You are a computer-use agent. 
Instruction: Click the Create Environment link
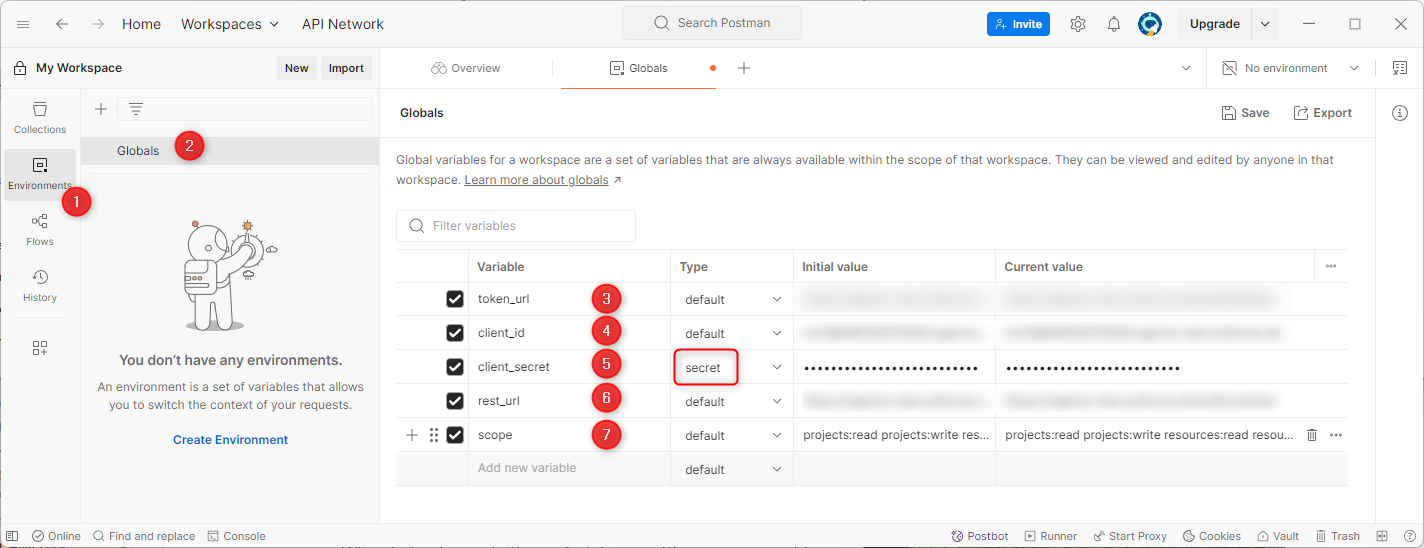pos(230,440)
